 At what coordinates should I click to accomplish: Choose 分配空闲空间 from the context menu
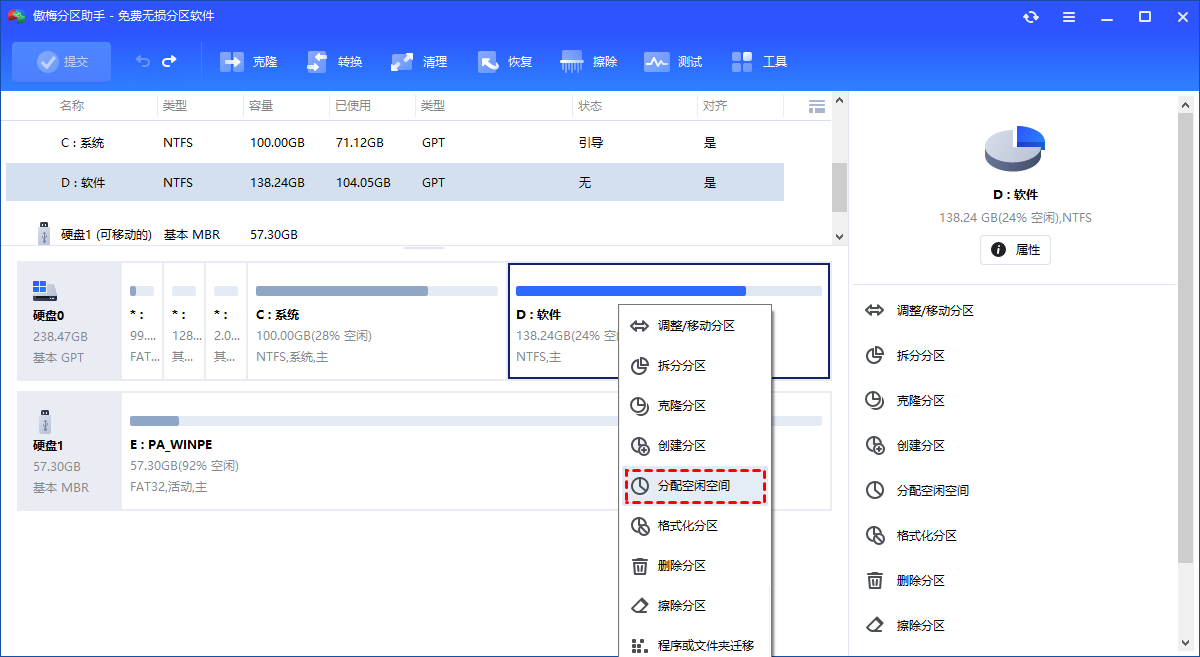694,486
